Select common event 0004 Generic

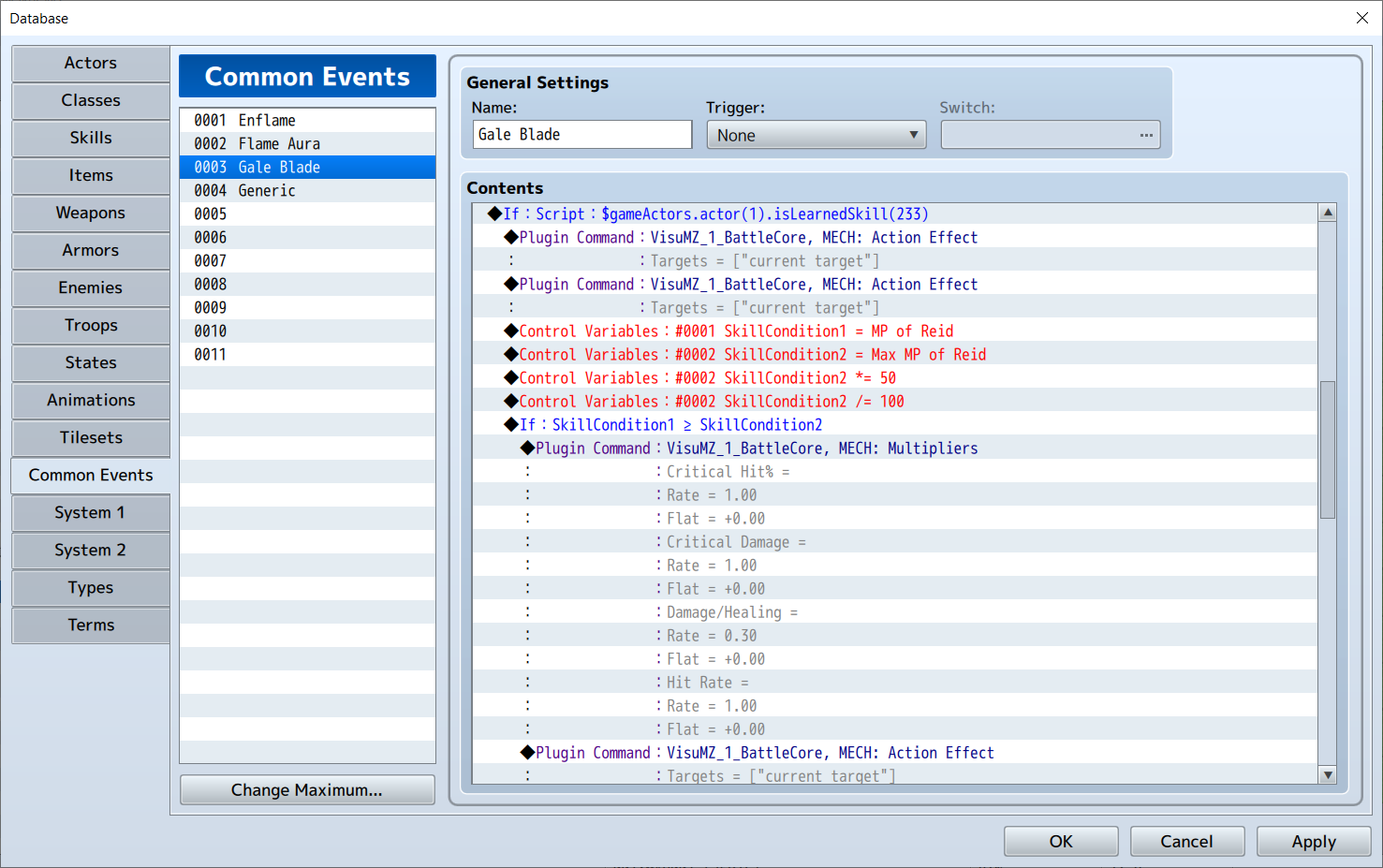click(x=307, y=191)
